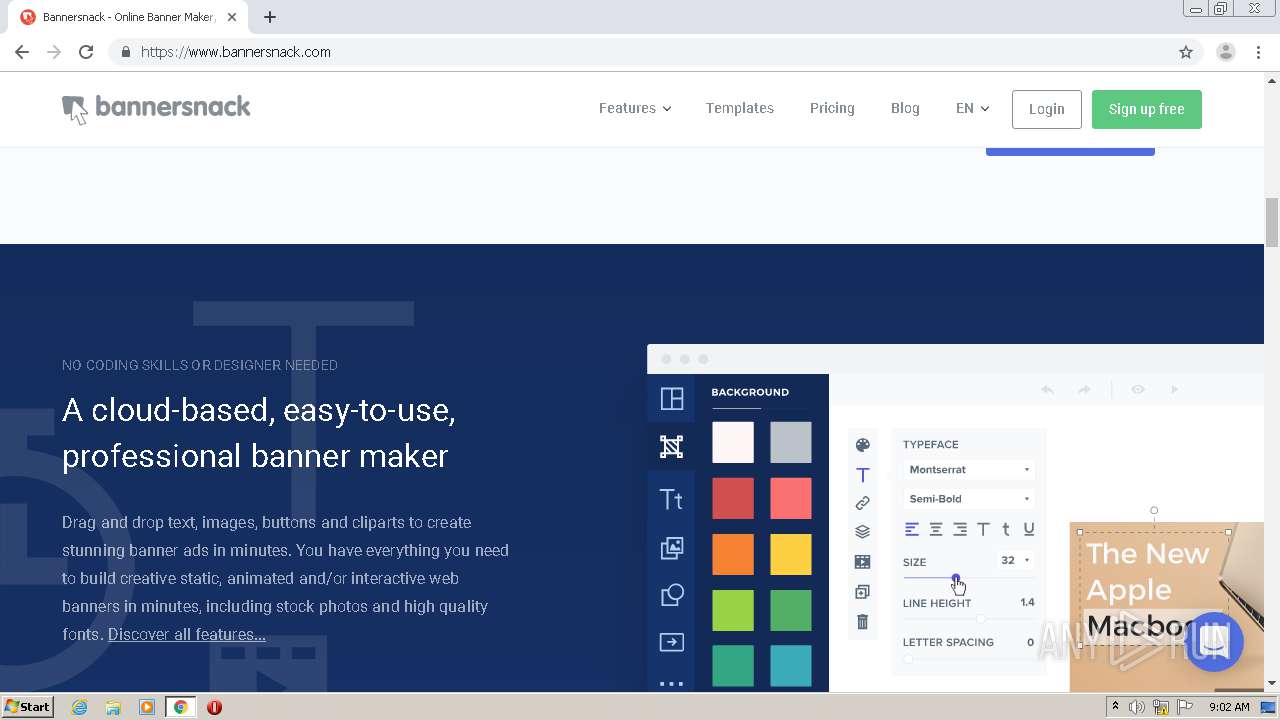
Task: Toggle align center text option
Action: tap(936, 529)
